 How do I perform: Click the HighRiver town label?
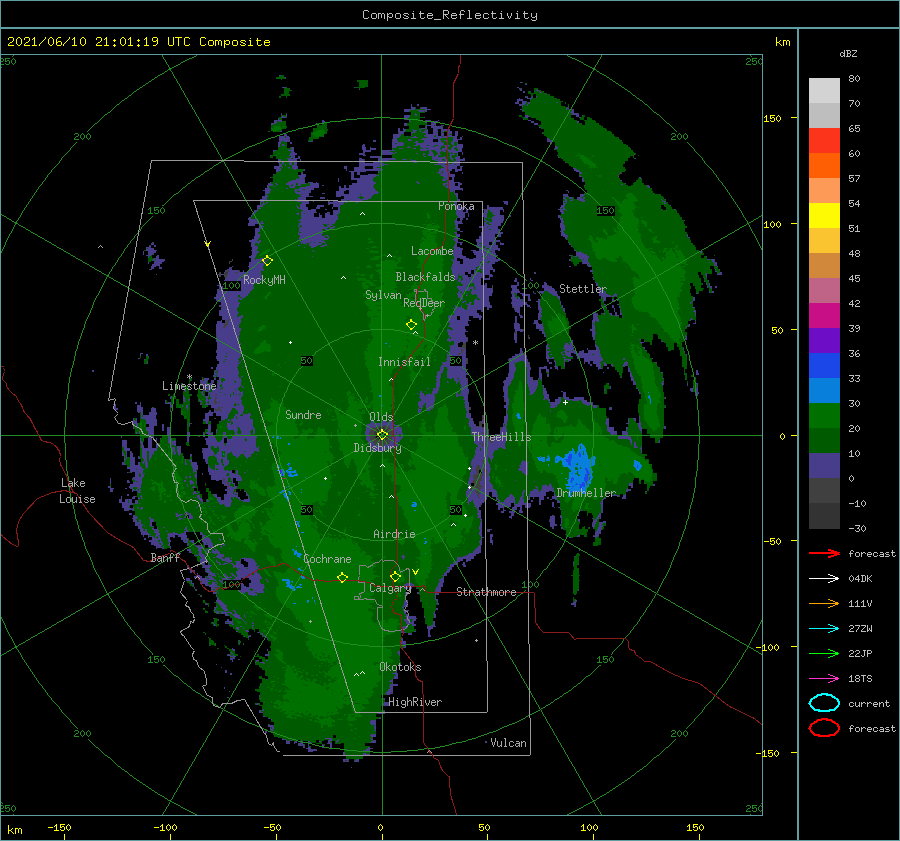coord(415,702)
